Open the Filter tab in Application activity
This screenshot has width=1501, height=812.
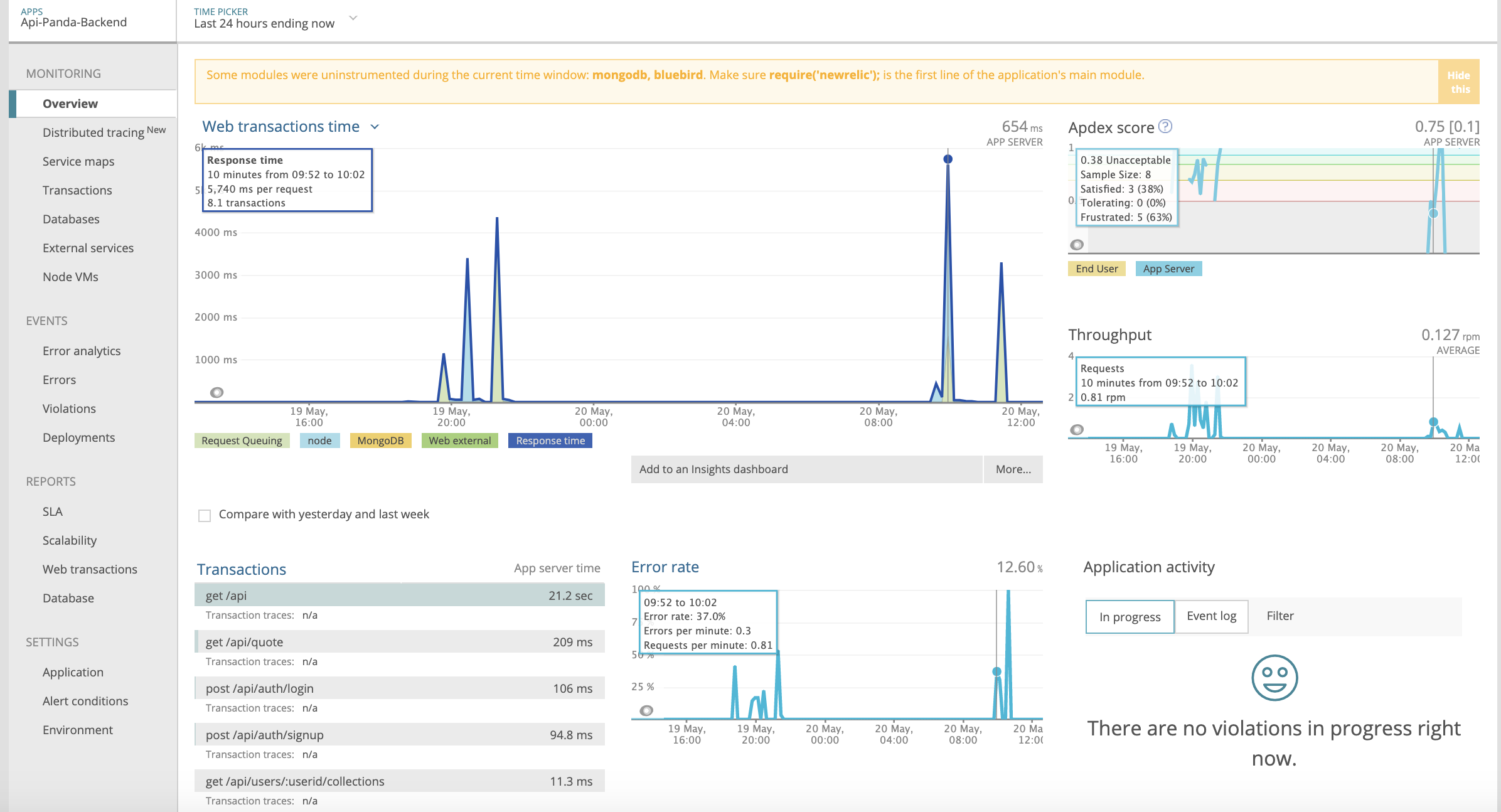(x=1279, y=616)
